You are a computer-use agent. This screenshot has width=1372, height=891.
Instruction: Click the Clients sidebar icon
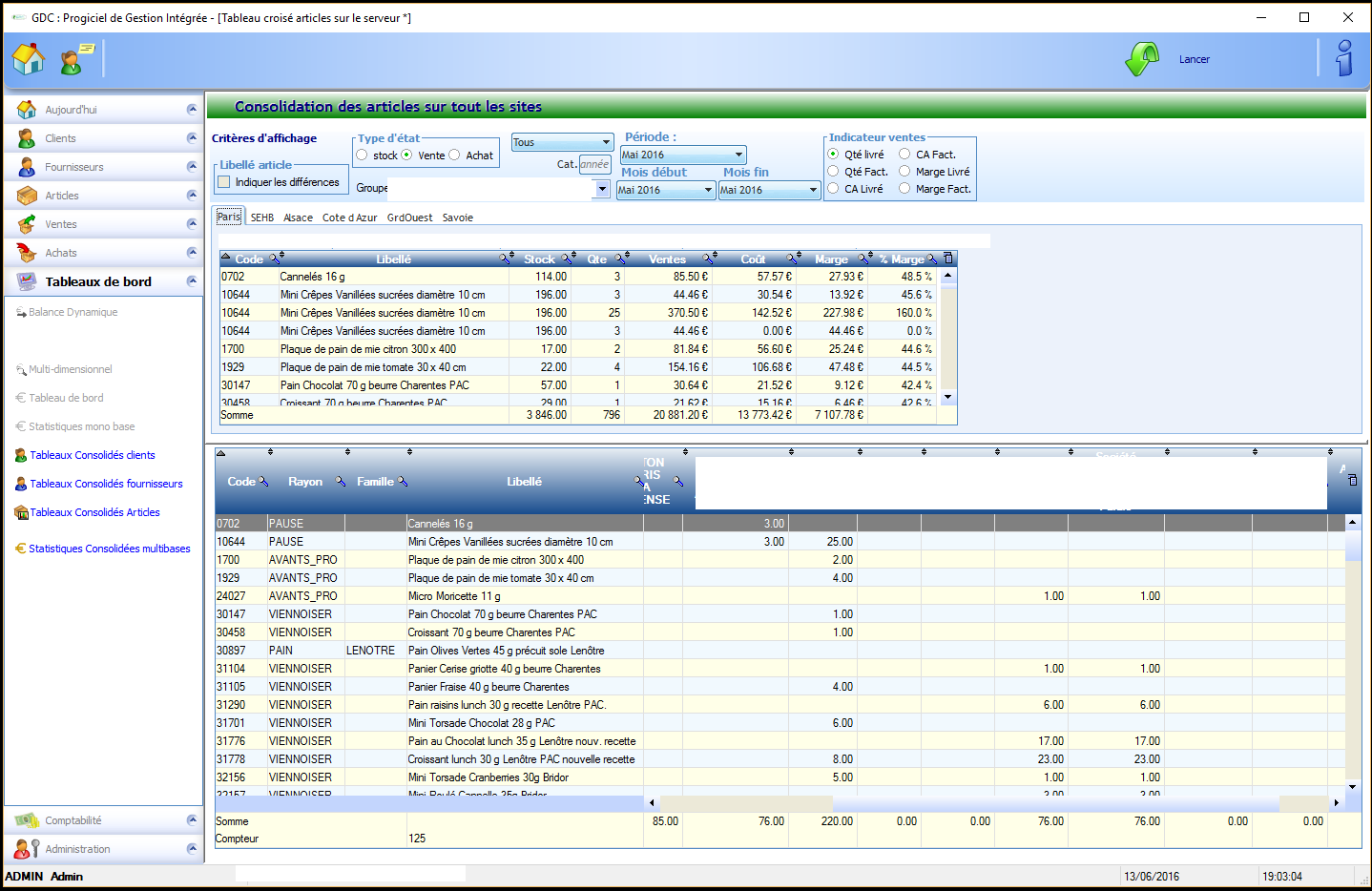click(x=27, y=138)
